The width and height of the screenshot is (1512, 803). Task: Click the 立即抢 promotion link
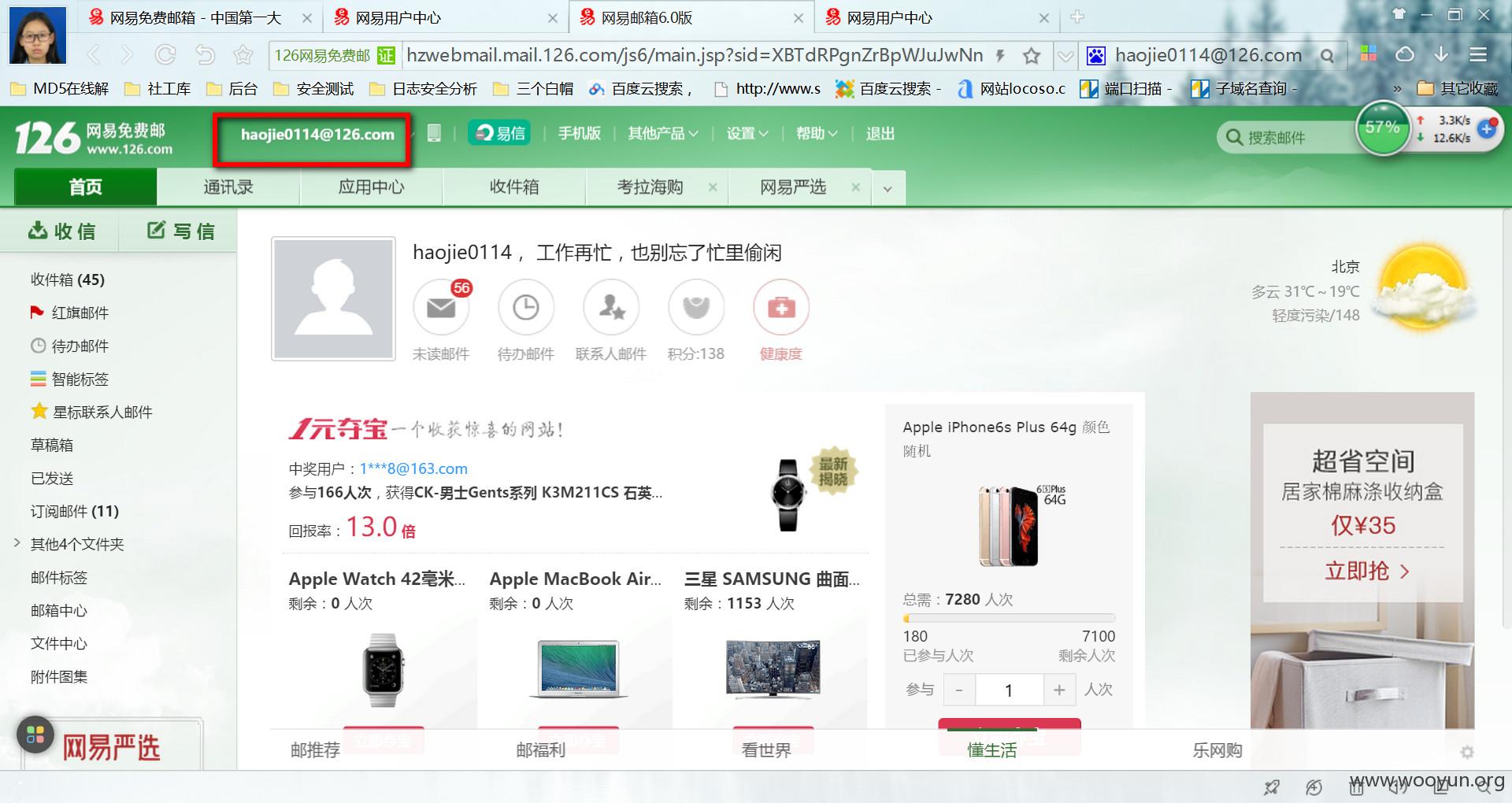pyautogui.click(x=1366, y=571)
